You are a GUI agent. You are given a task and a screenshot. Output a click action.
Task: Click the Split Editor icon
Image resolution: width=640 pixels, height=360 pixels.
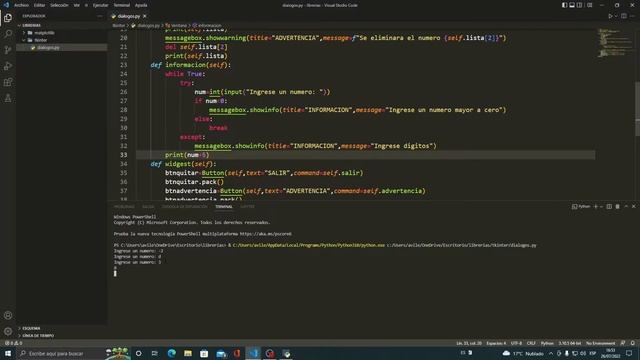(x=624, y=16)
